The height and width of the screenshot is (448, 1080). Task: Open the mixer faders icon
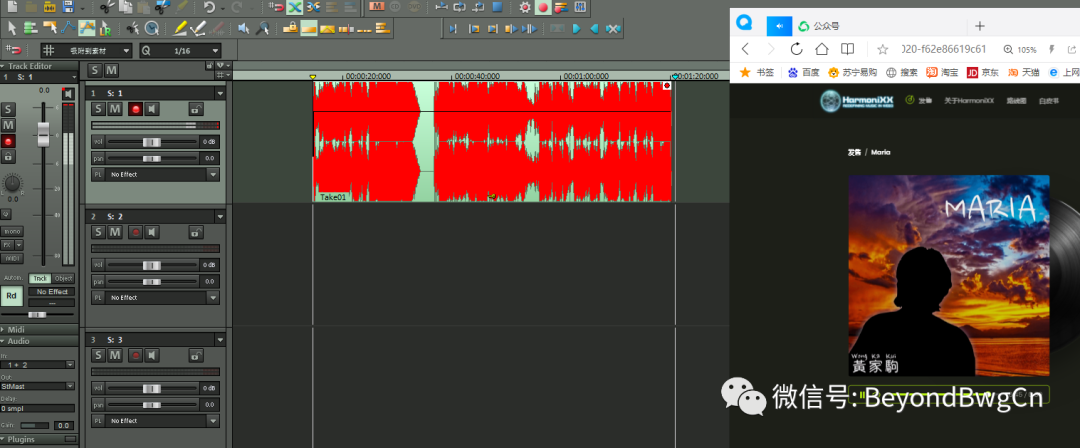[580, 8]
